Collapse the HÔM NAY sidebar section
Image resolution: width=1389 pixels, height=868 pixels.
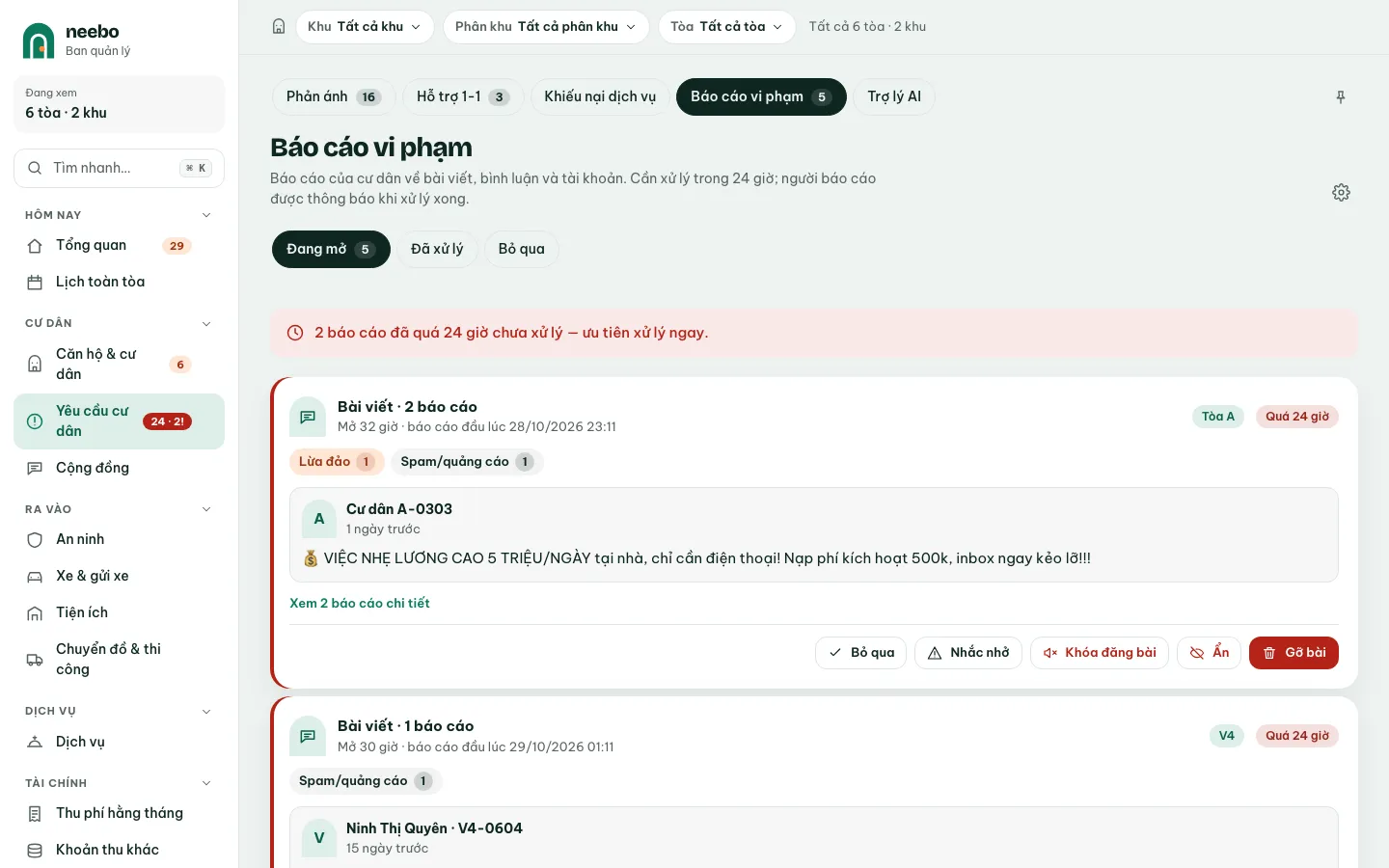point(205,215)
